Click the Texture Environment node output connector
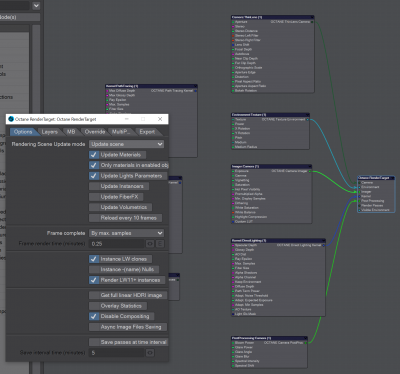Image resolution: width=400 pixels, height=374 pixels. pos(307,119)
